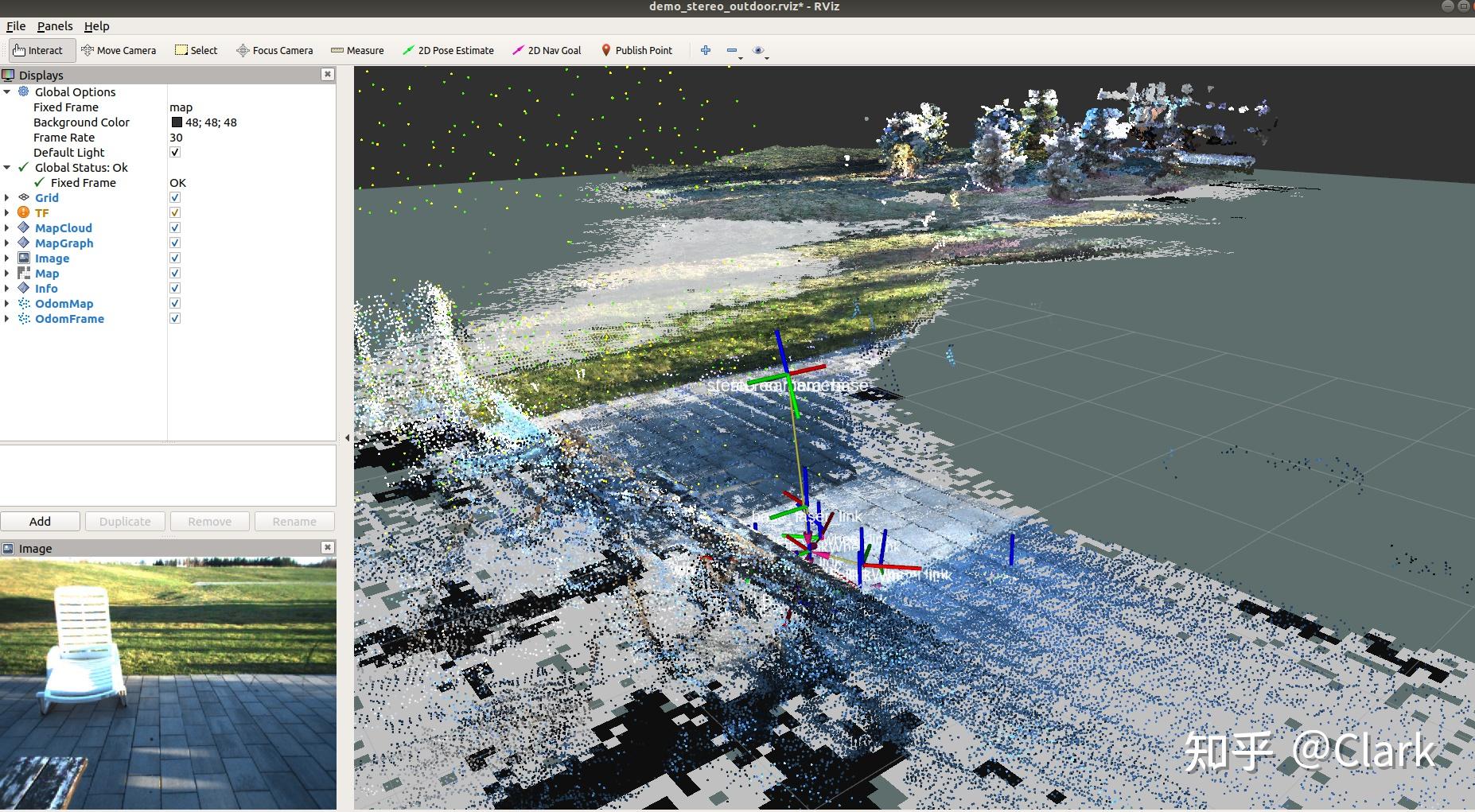Screen dimensions: 1475x812
Task: Collapse the Global Options section
Action: pos(6,91)
